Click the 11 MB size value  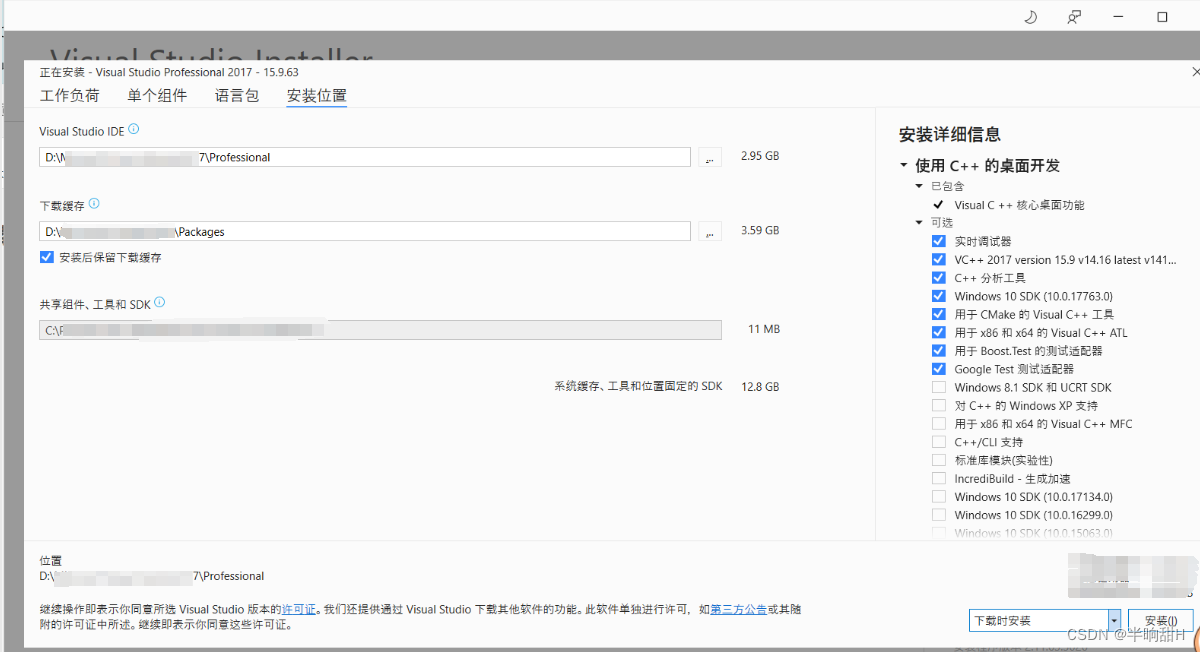[764, 329]
